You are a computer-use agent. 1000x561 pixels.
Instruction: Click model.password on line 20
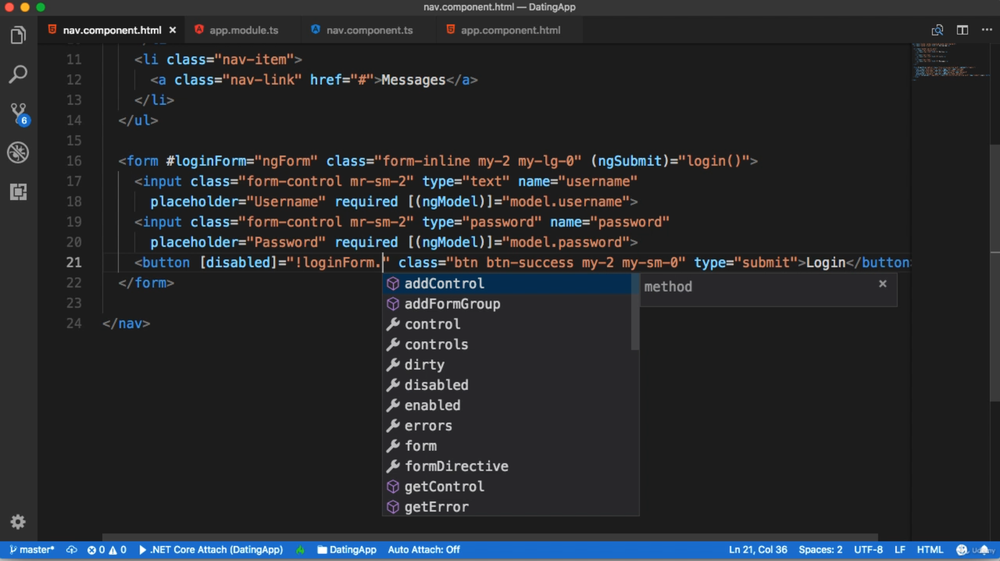tap(566, 242)
